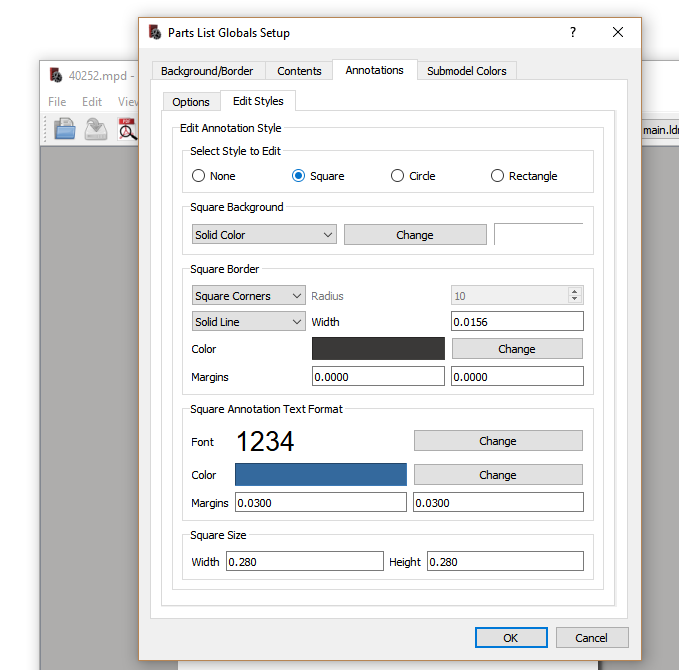Select the None annotation style
The width and height of the screenshot is (679, 670).
213,176
